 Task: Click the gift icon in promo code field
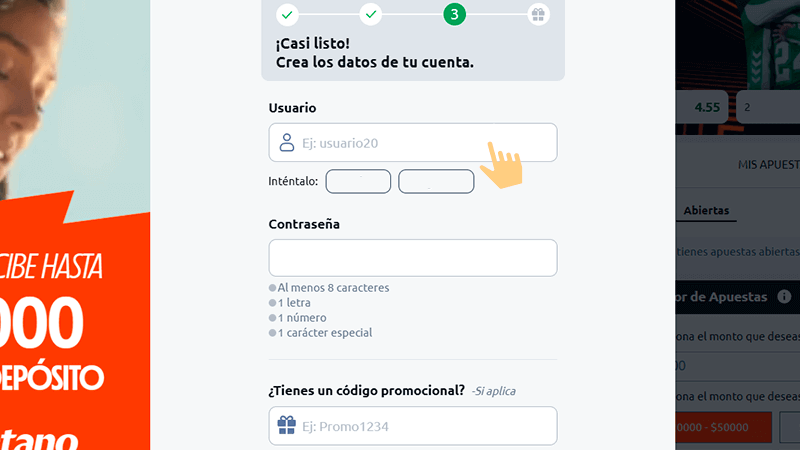point(286,427)
